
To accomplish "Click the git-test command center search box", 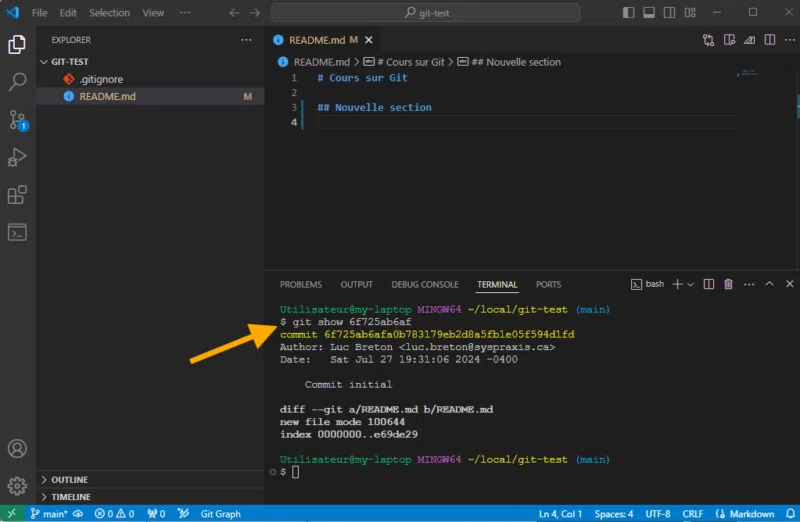I will click(x=425, y=13).
